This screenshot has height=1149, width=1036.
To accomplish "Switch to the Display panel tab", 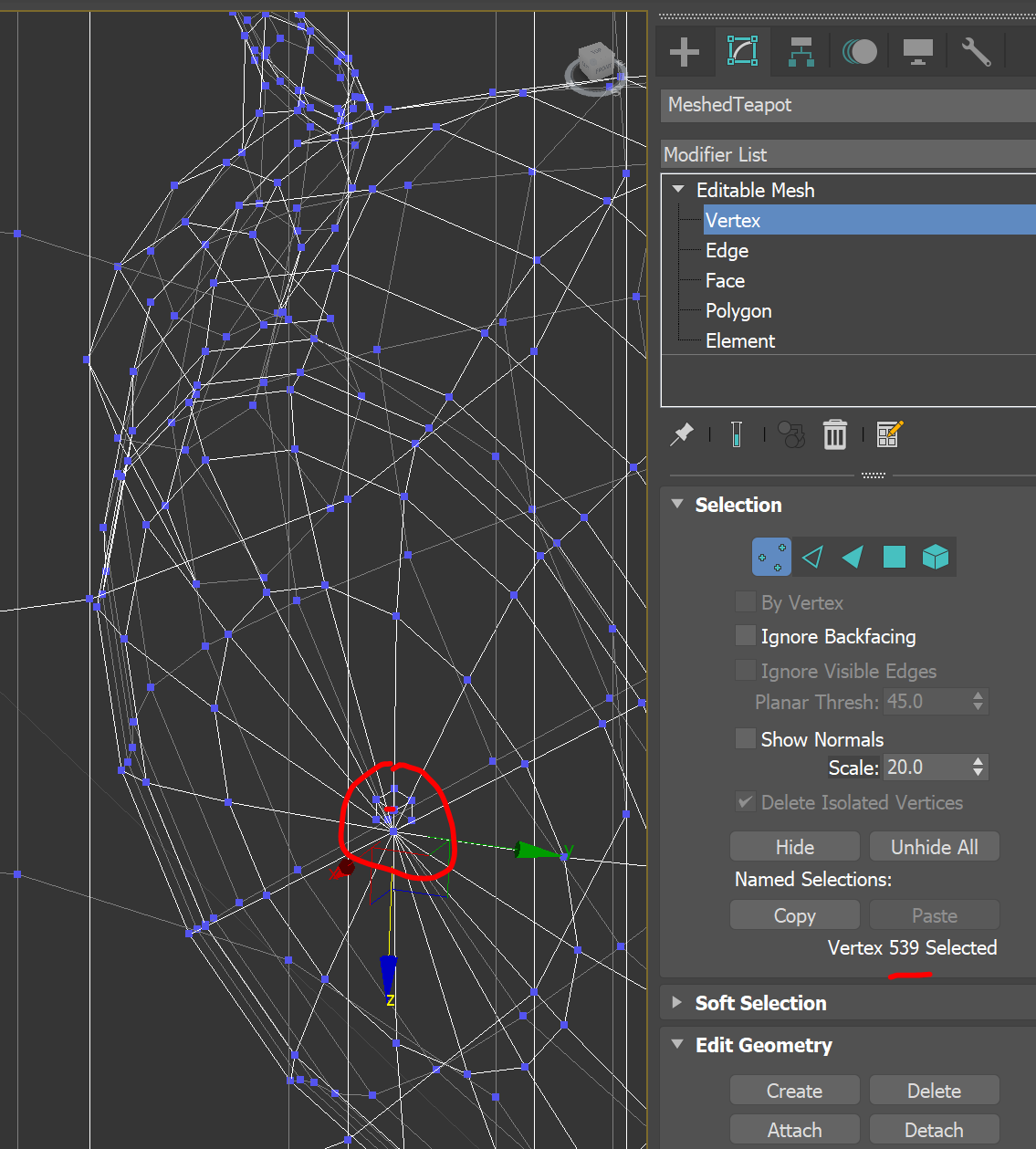I will point(917,51).
